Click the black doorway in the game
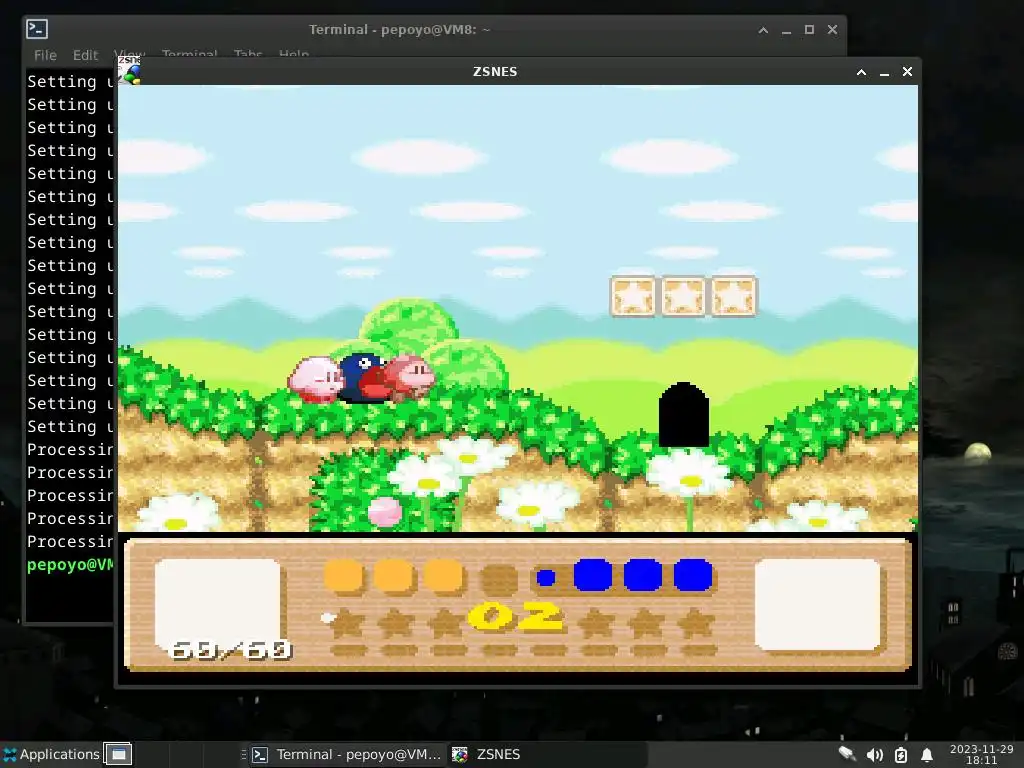1024x768 pixels. [x=684, y=415]
